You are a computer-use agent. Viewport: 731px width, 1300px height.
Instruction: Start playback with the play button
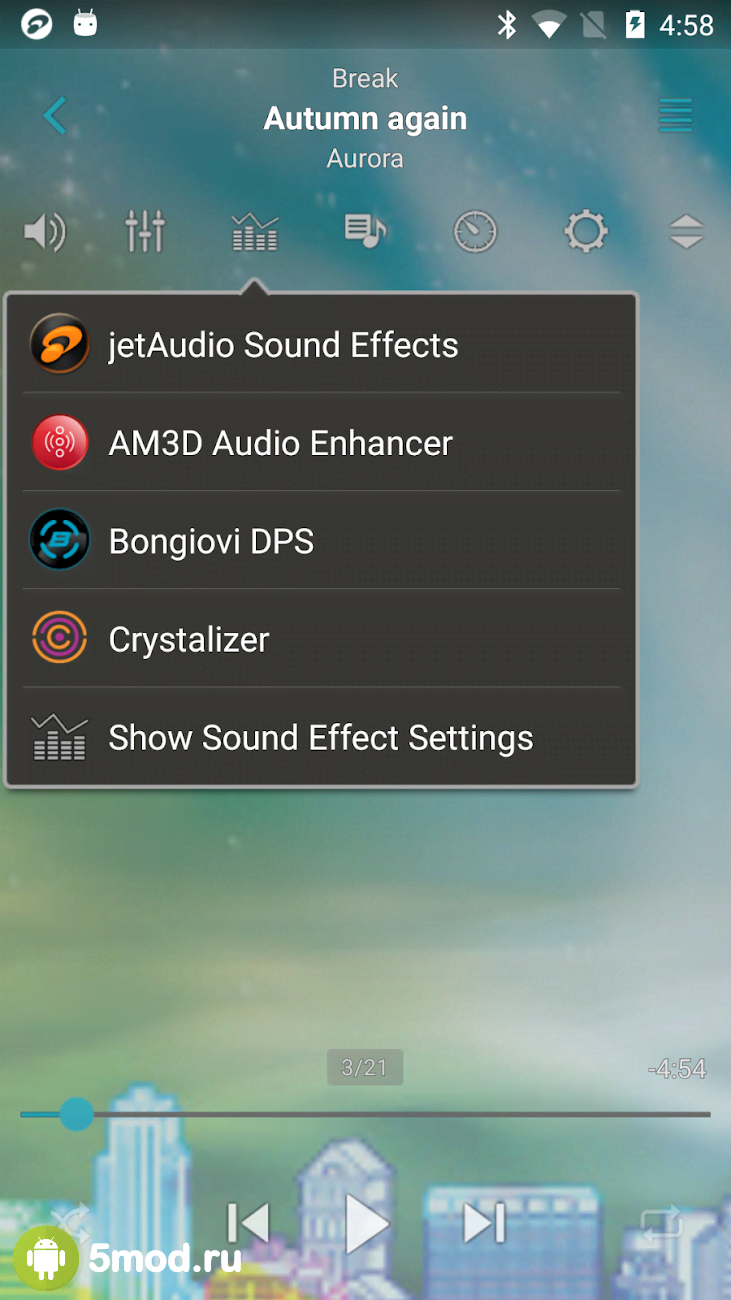coord(366,1223)
